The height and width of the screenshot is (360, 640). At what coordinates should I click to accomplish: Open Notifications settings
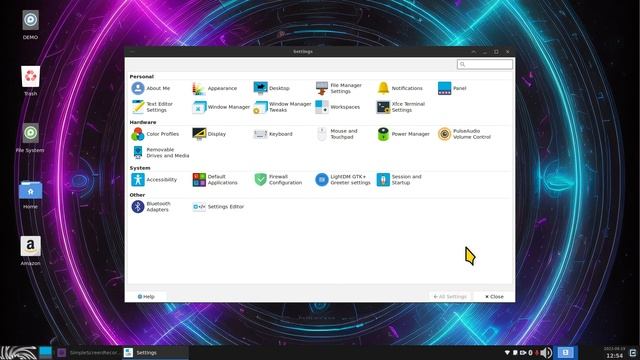point(400,88)
